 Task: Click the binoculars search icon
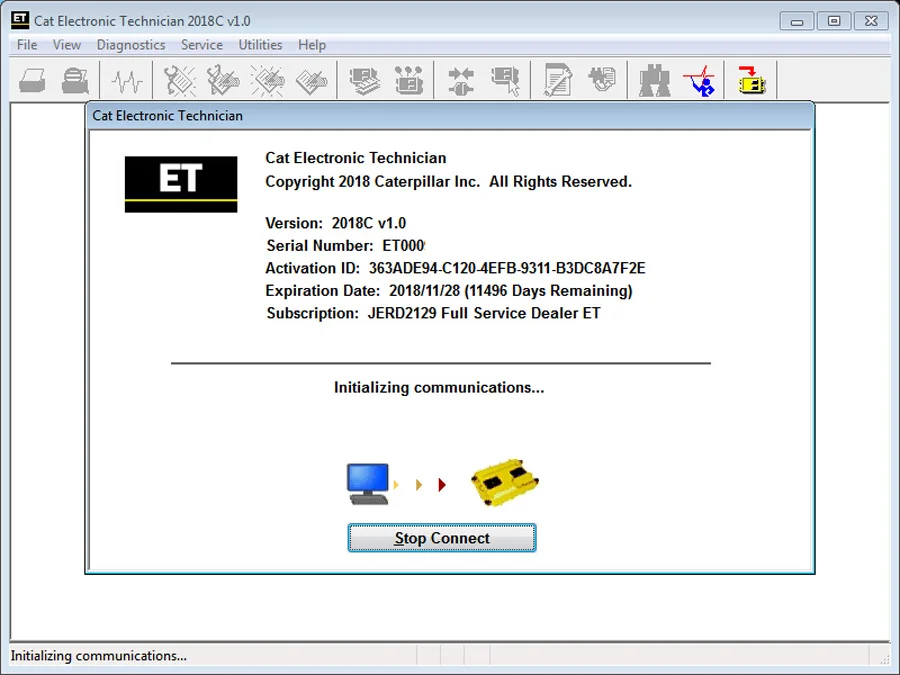pyautogui.click(x=654, y=81)
